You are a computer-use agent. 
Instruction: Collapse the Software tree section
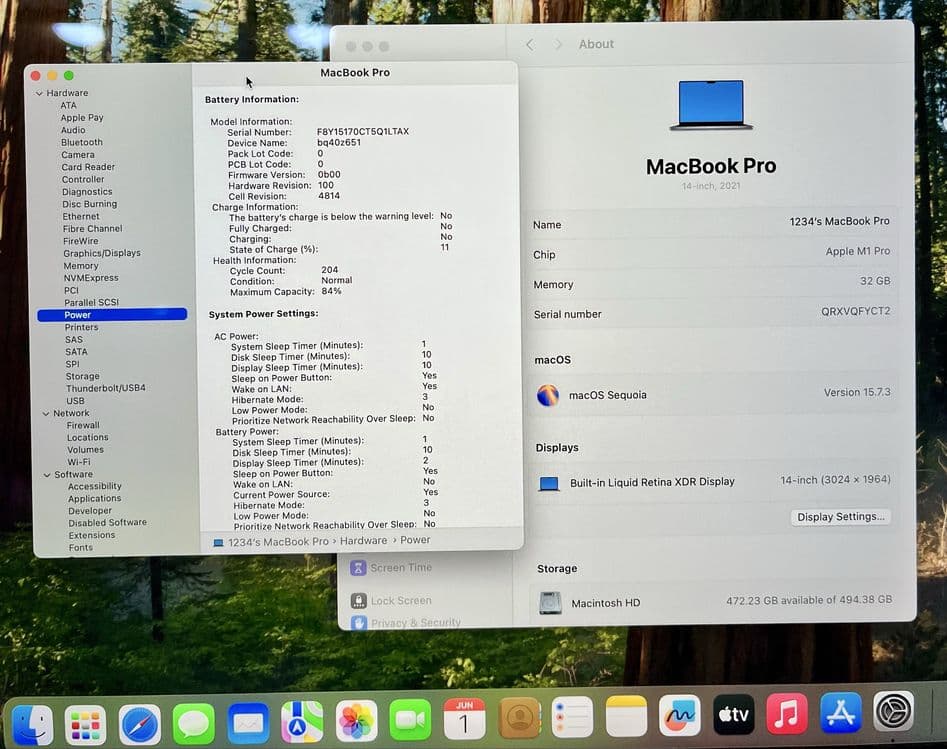point(47,475)
